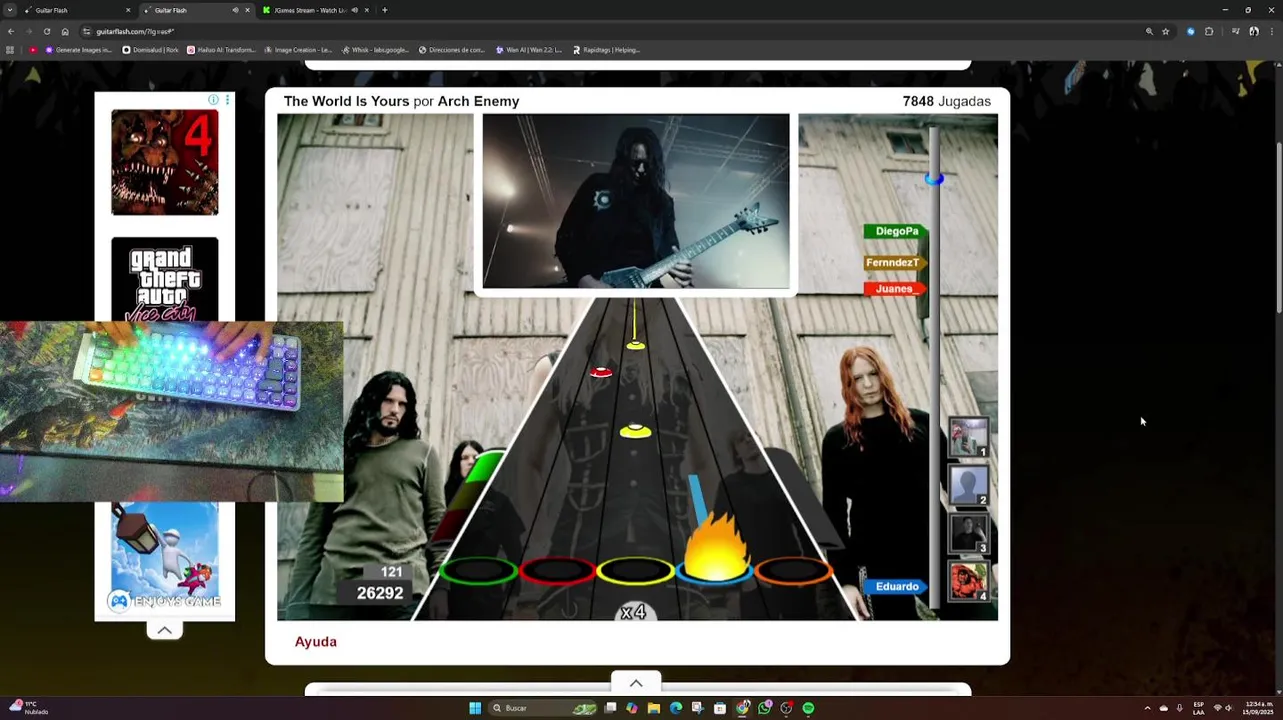Open the Domisalud | Rork bookmark
1283x720 pixels.
pos(150,50)
